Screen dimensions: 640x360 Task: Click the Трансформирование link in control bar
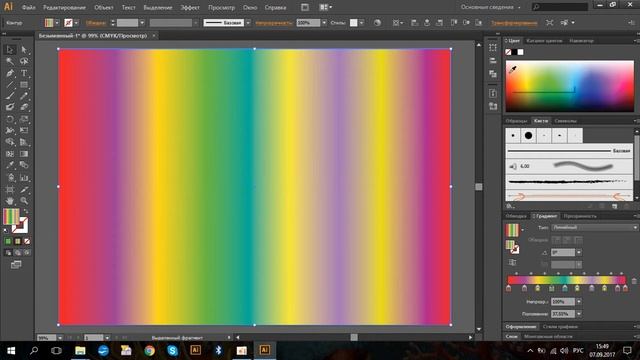click(x=514, y=23)
